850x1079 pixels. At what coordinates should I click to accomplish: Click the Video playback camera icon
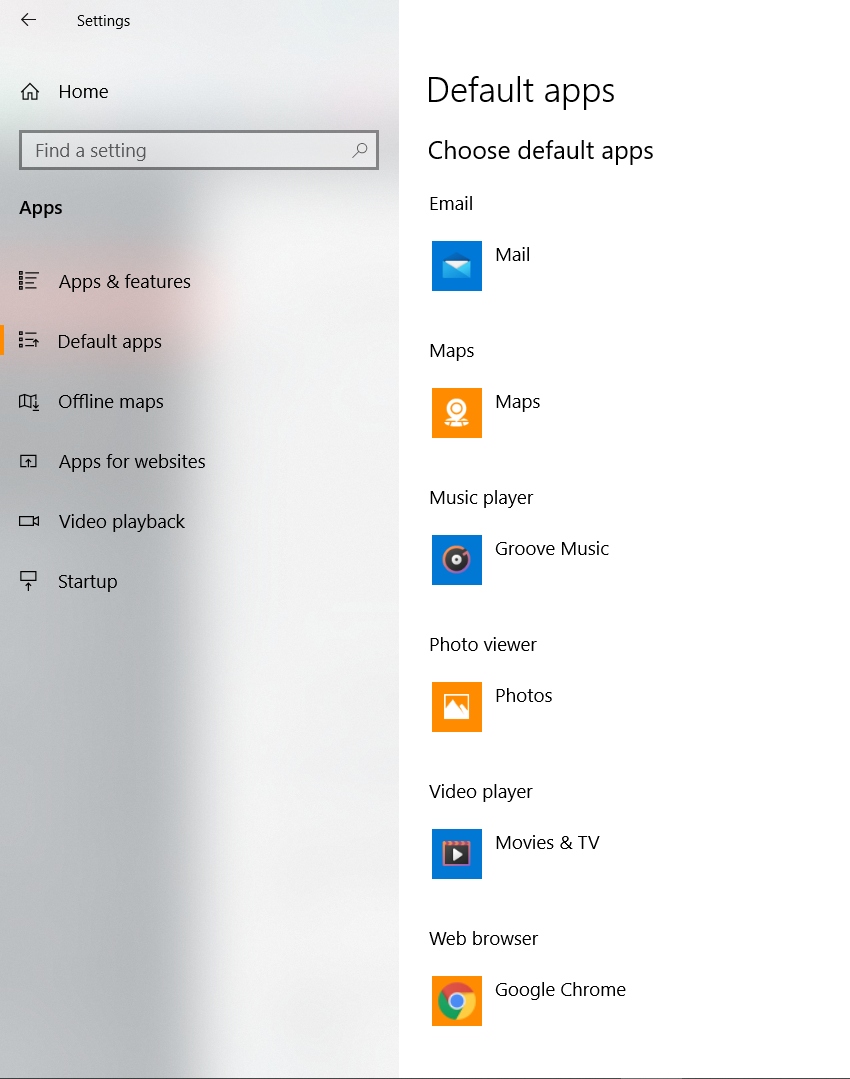click(29, 521)
